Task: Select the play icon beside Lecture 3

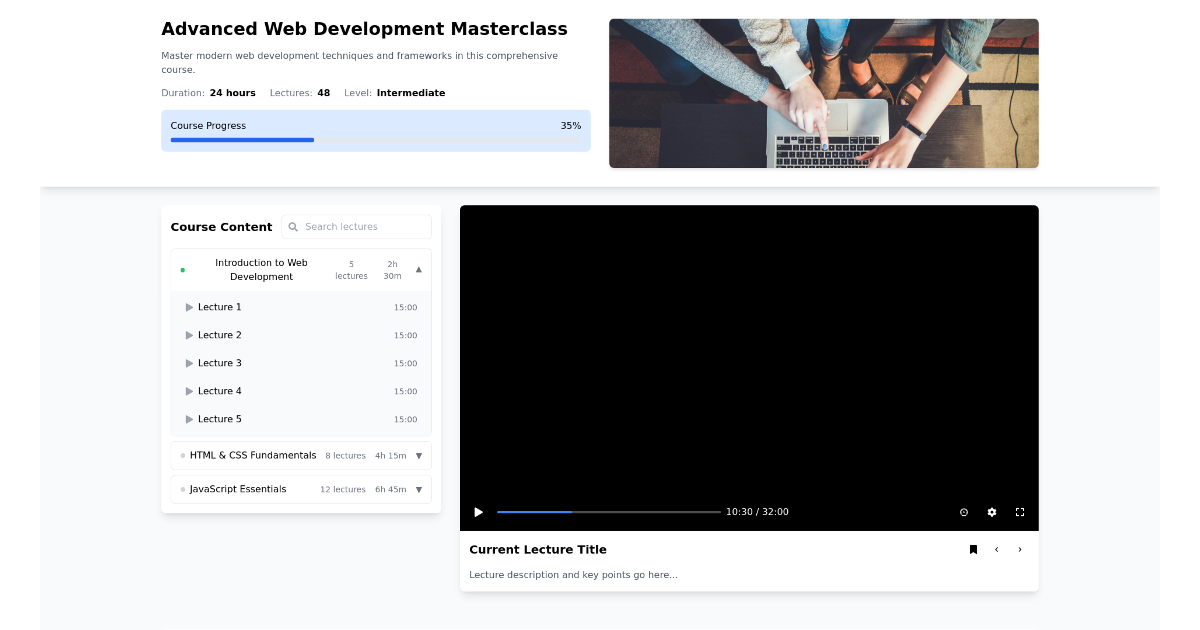Action: pos(189,363)
